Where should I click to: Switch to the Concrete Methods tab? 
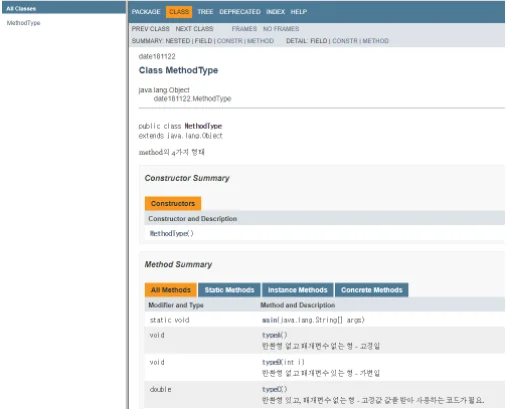[x=371, y=290]
